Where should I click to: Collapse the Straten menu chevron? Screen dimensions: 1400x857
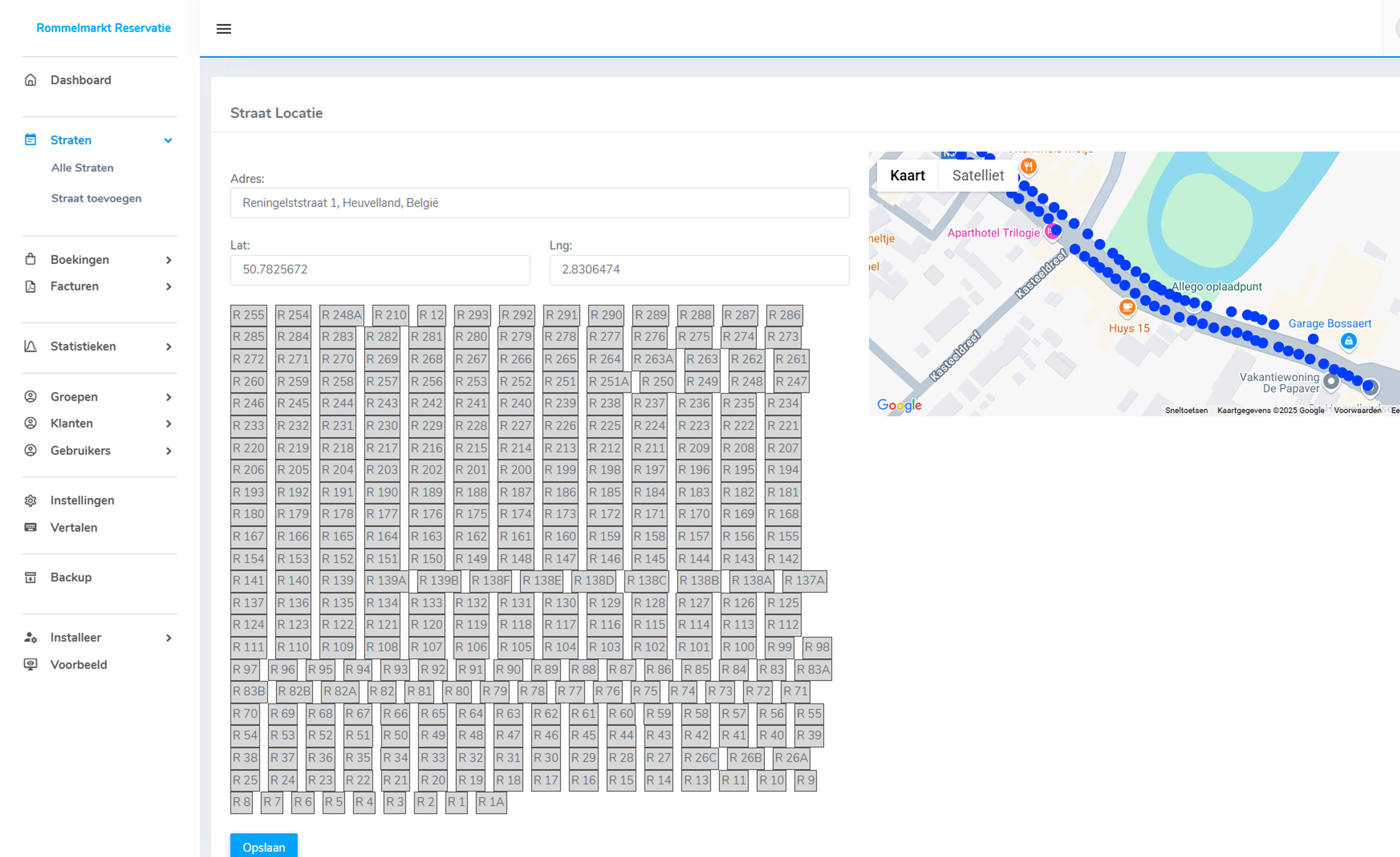(168, 140)
